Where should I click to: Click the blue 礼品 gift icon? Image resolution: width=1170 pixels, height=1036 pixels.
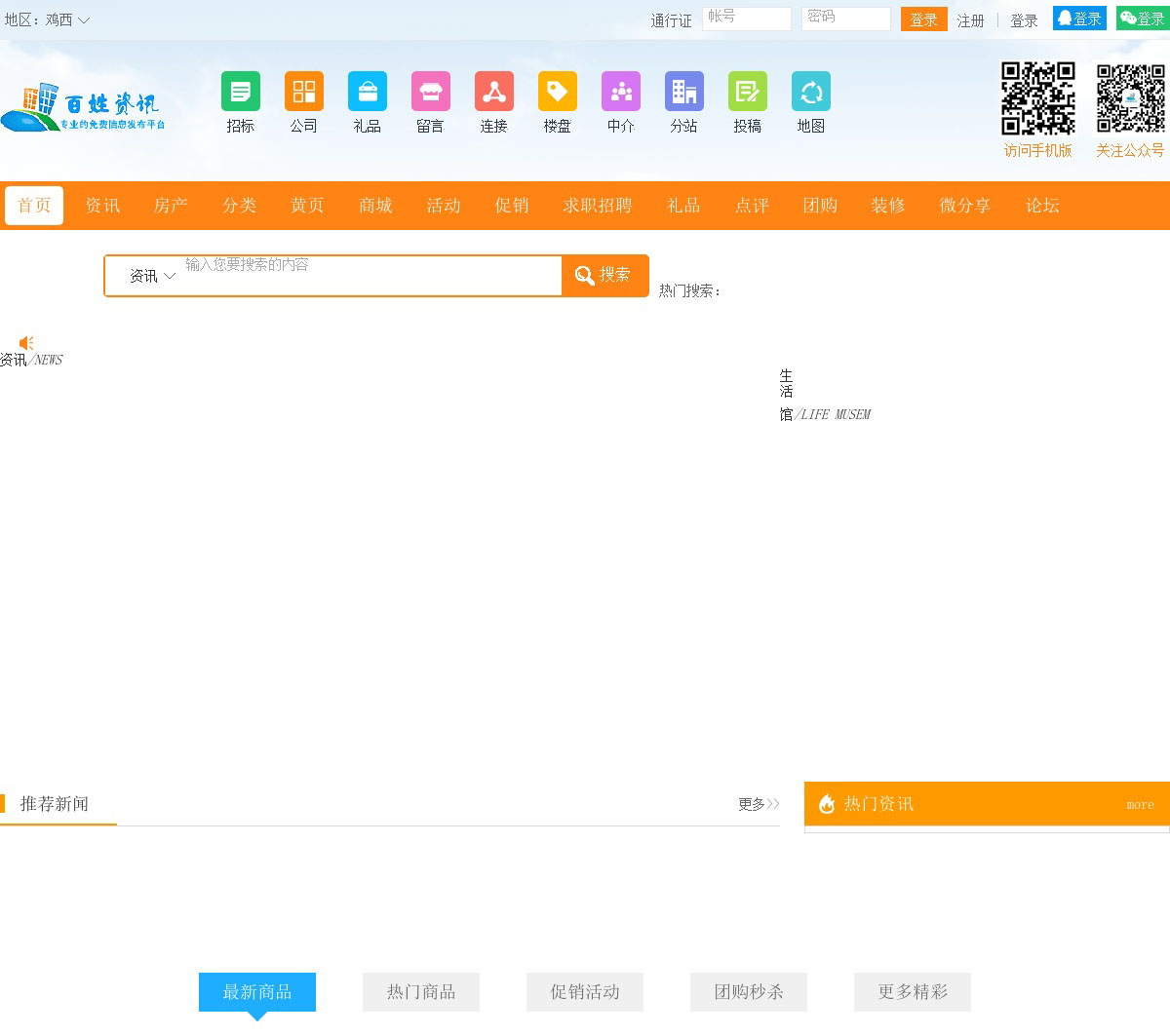click(x=367, y=92)
